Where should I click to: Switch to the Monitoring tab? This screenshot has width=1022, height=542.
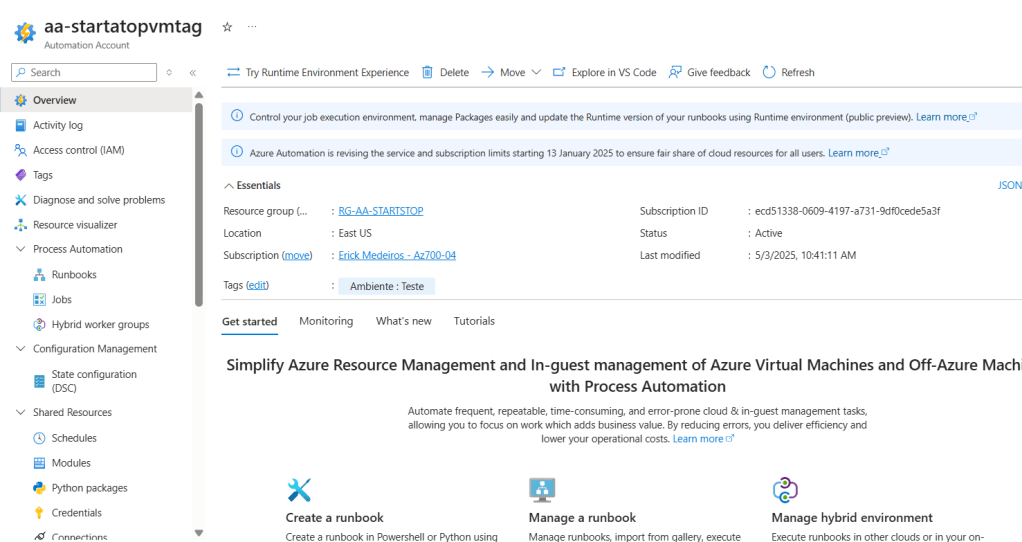[326, 321]
